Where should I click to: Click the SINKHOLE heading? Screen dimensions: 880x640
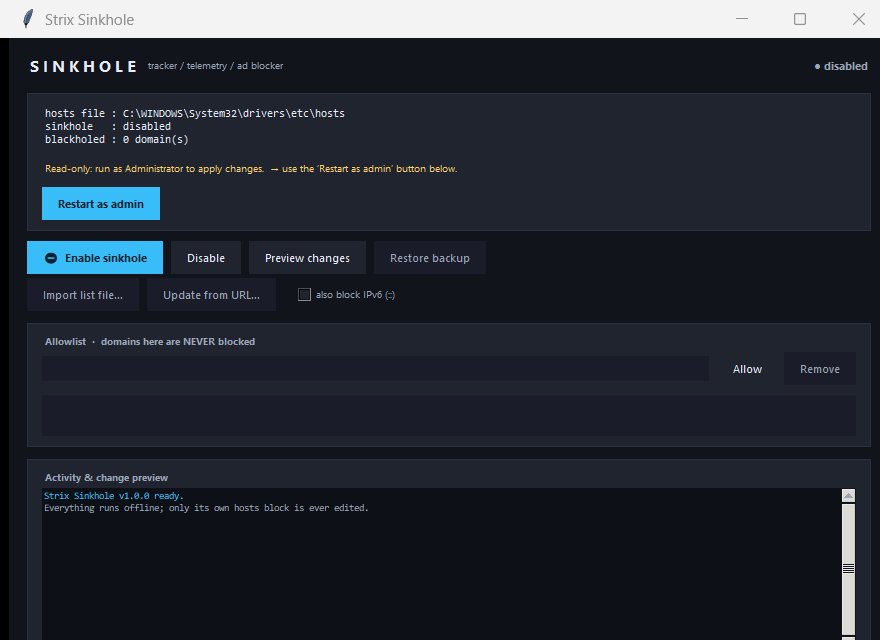coord(84,67)
